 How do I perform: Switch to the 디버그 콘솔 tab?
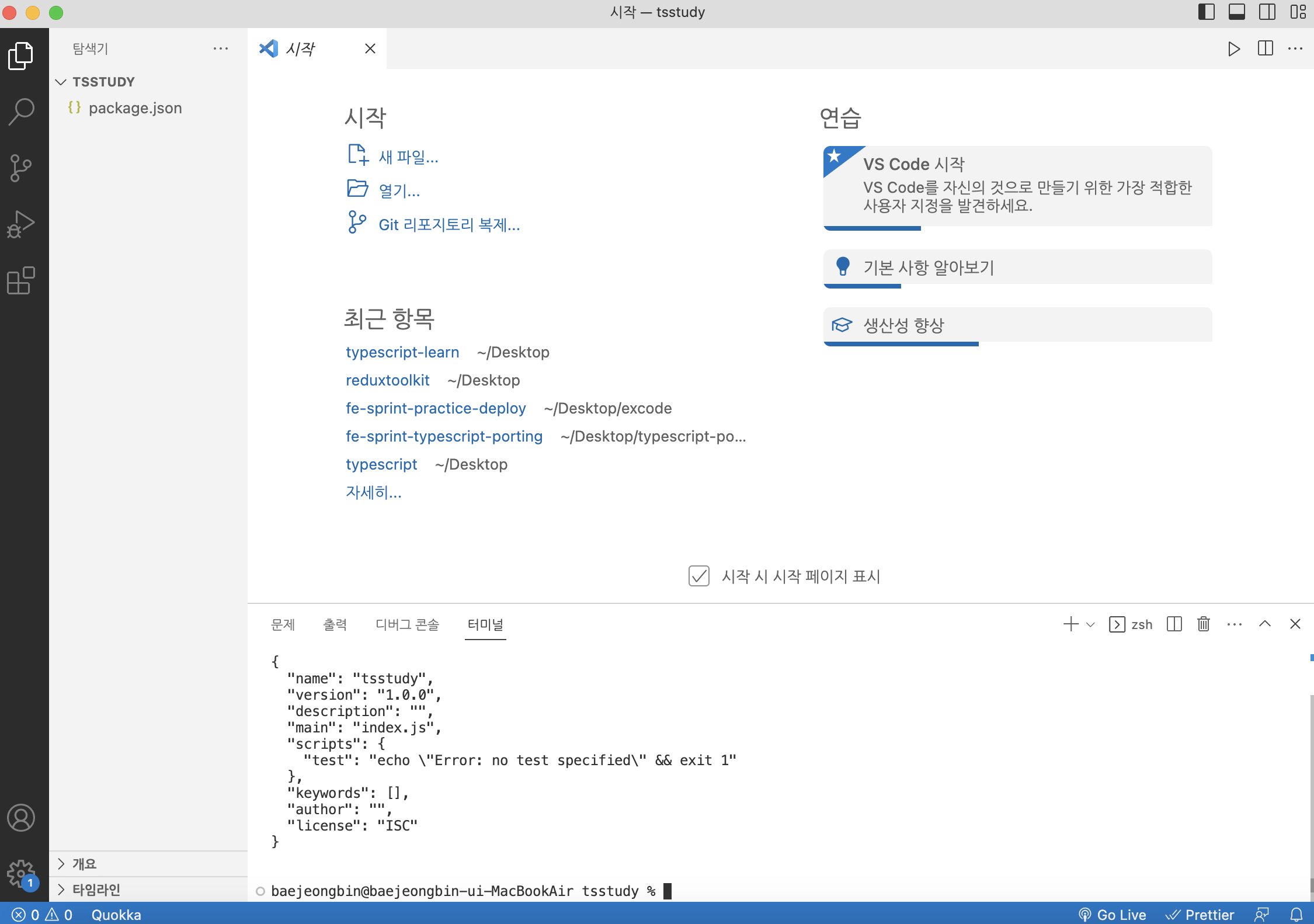pos(407,624)
